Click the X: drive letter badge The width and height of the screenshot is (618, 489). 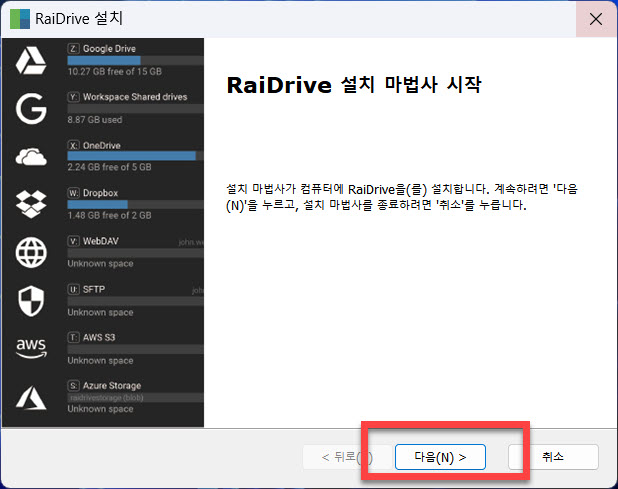pos(74,145)
